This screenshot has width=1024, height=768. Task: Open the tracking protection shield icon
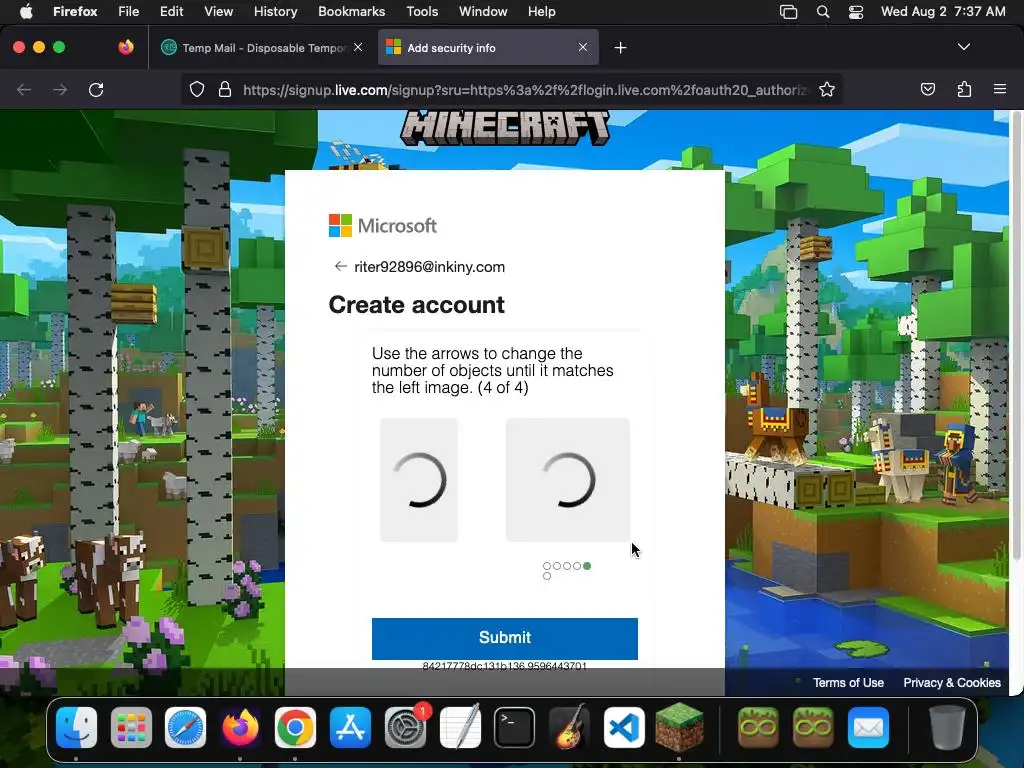[197, 89]
